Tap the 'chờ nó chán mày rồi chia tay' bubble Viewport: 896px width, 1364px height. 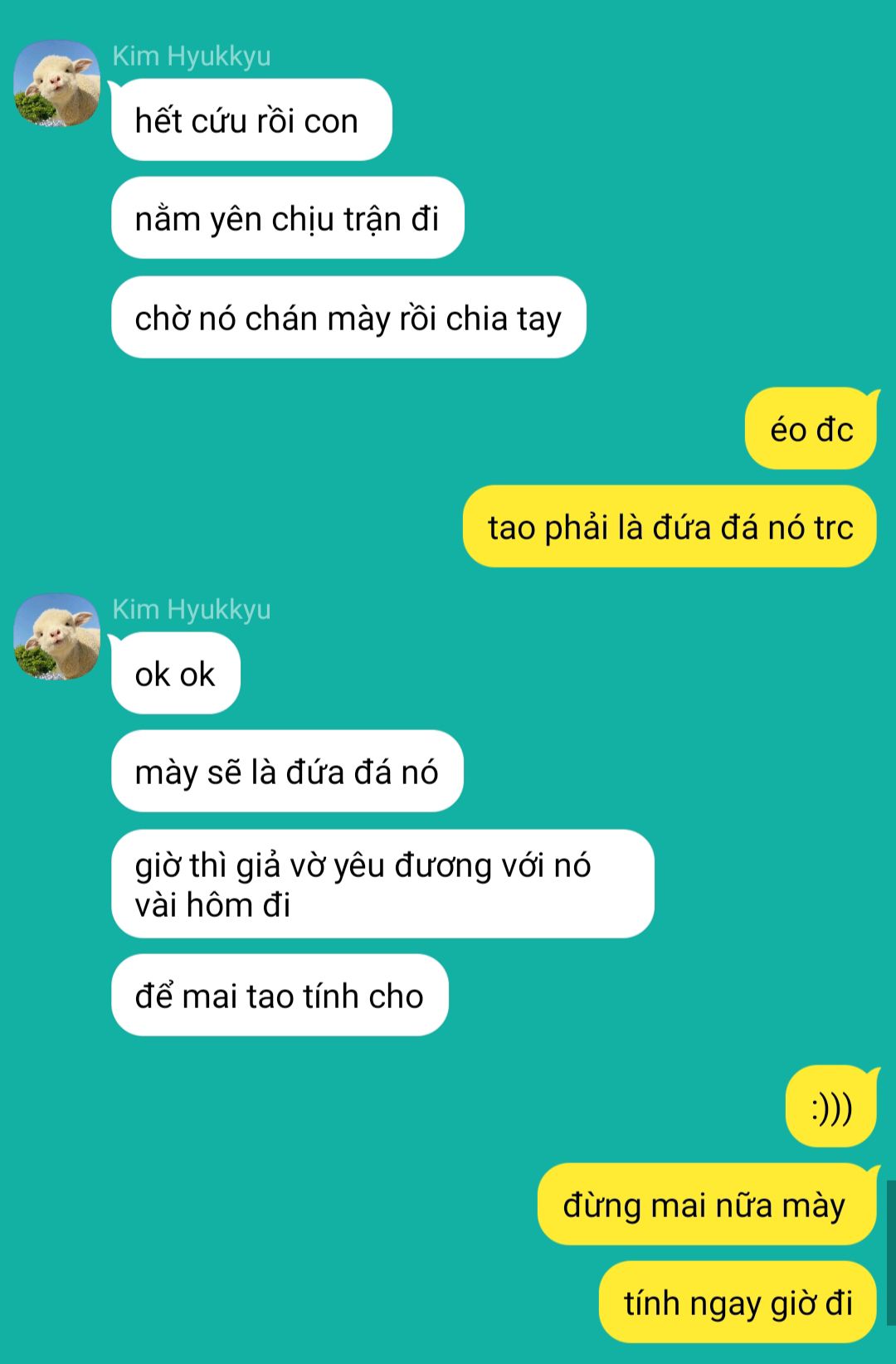point(348,318)
